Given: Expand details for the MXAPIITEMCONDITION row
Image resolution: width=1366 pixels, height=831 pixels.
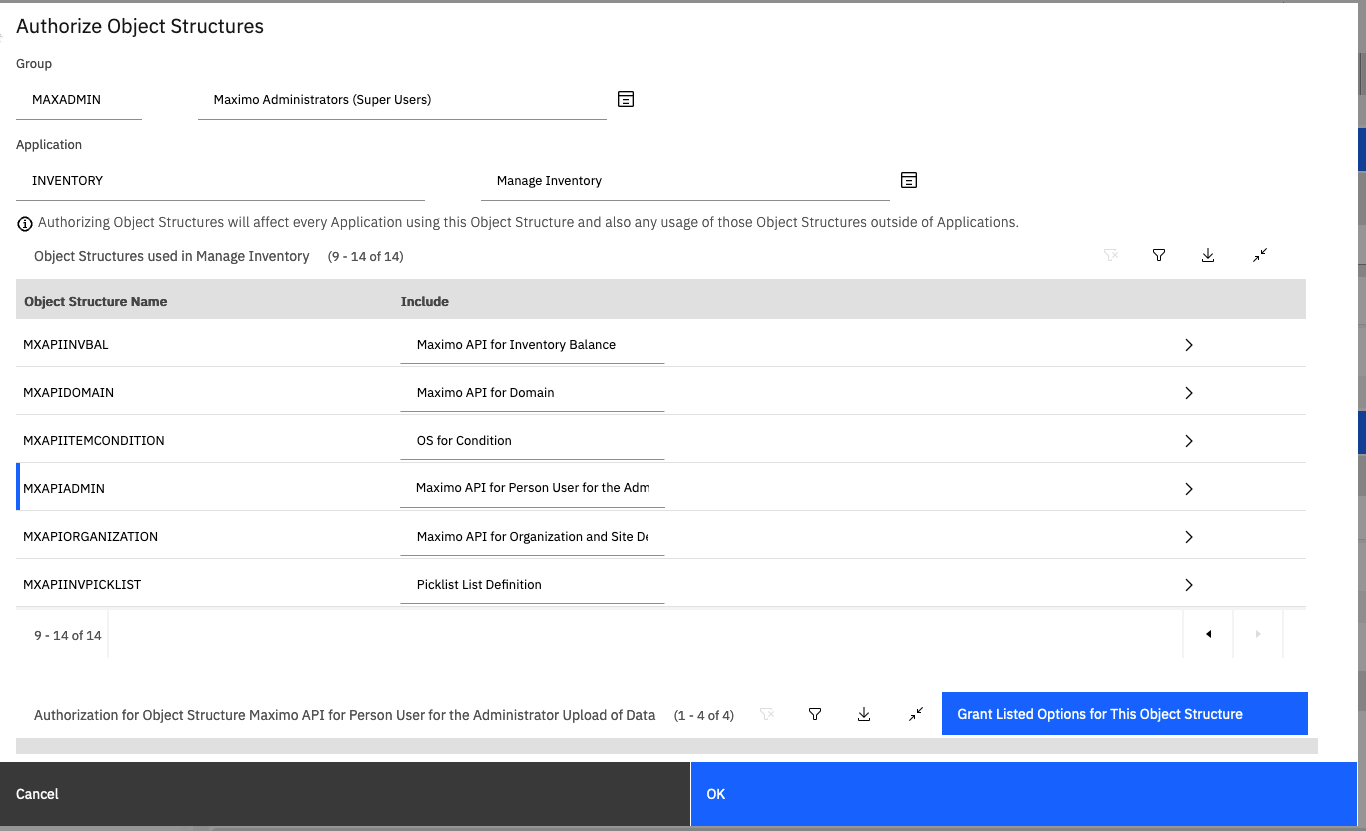Looking at the screenshot, I should [x=1189, y=441].
